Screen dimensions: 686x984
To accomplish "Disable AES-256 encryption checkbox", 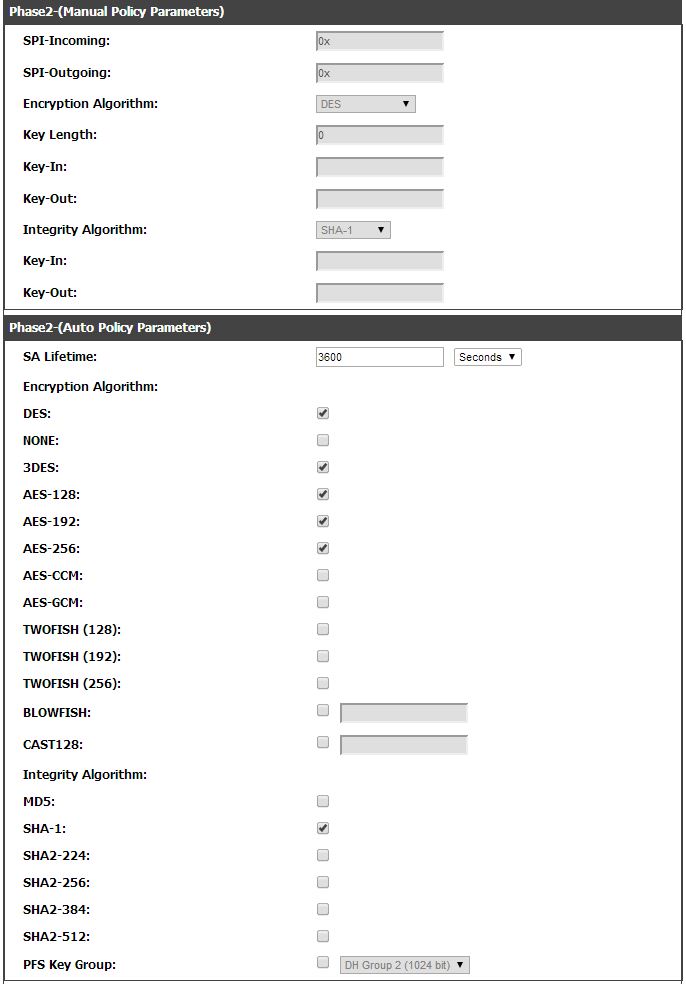I will click(x=322, y=548).
